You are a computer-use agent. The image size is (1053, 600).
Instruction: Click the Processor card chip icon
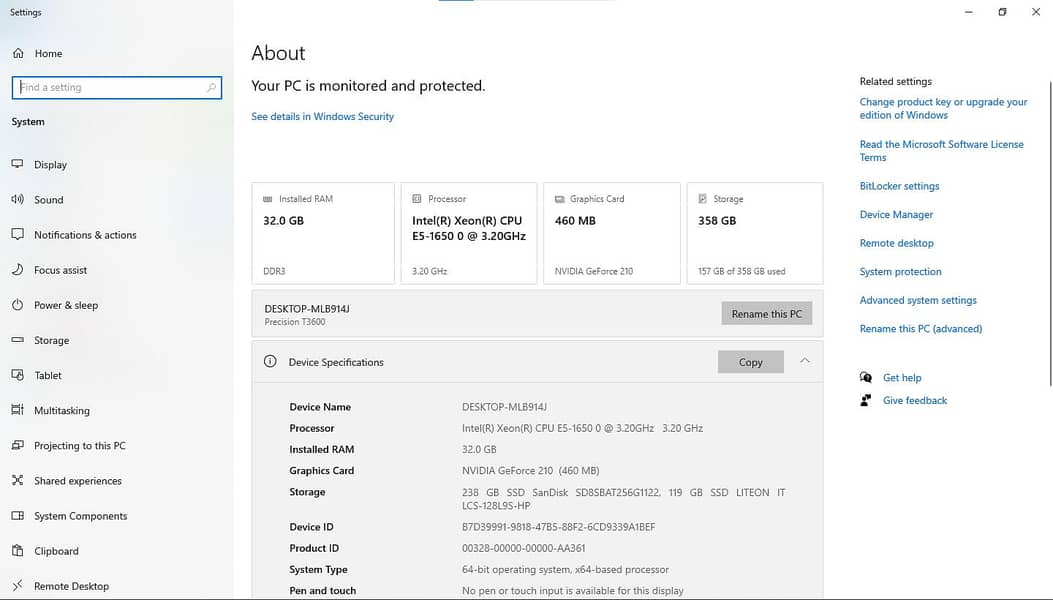click(x=416, y=199)
